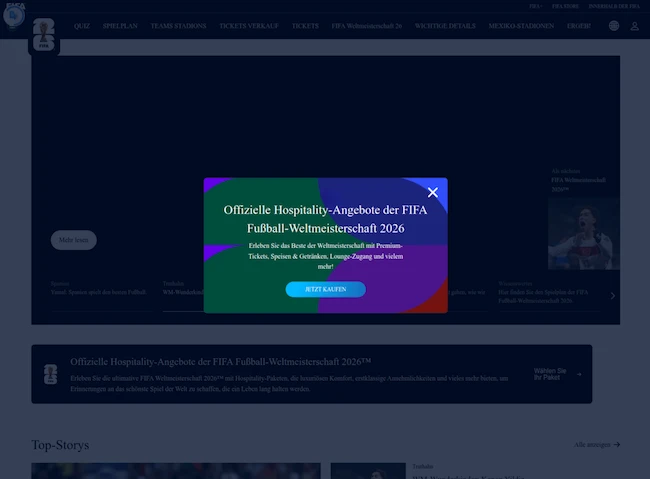This screenshot has width=650, height=479.
Task: Open the language globe icon
Action: (x=614, y=26)
